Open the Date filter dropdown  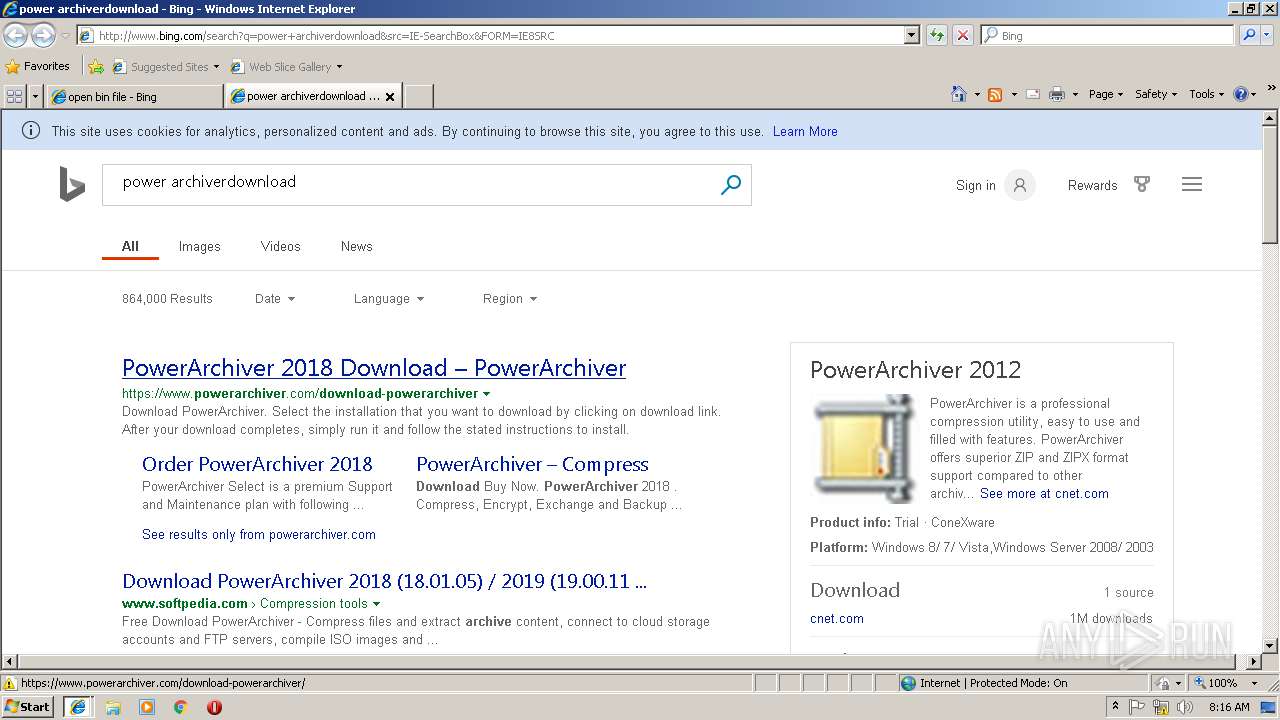coord(275,298)
